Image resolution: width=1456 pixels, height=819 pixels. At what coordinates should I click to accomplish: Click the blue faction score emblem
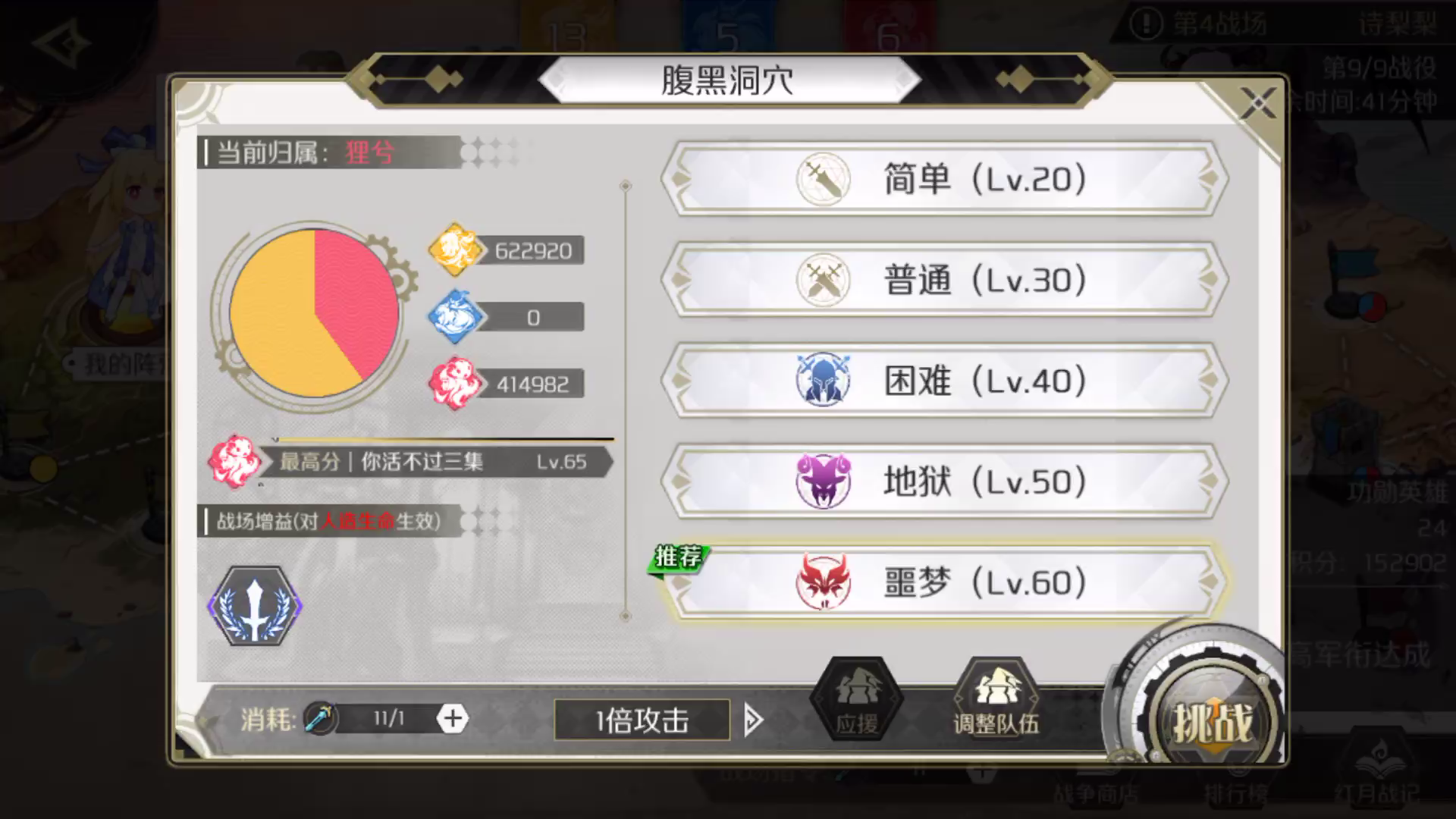[453, 316]
